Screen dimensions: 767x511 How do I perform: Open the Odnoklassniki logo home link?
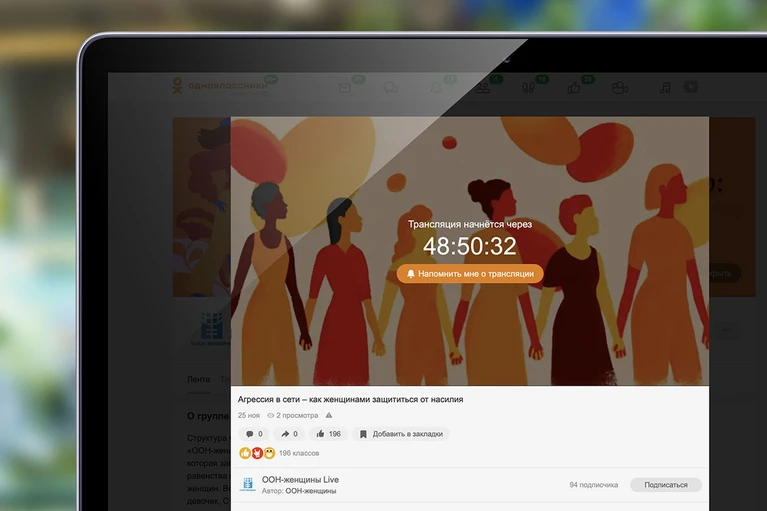coord(220,86)
